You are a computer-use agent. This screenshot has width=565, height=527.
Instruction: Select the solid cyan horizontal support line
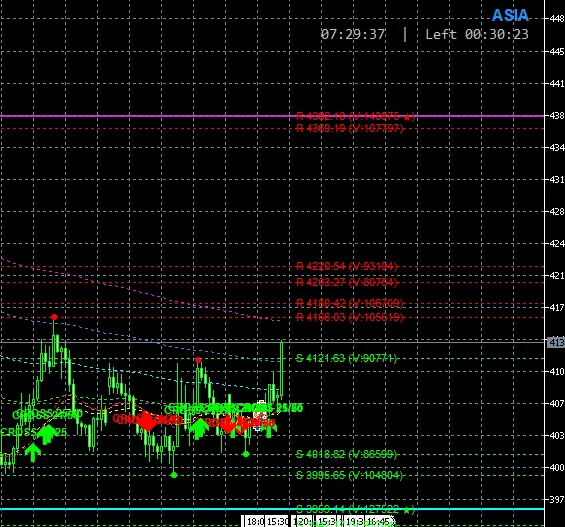(x=272, y=509)
